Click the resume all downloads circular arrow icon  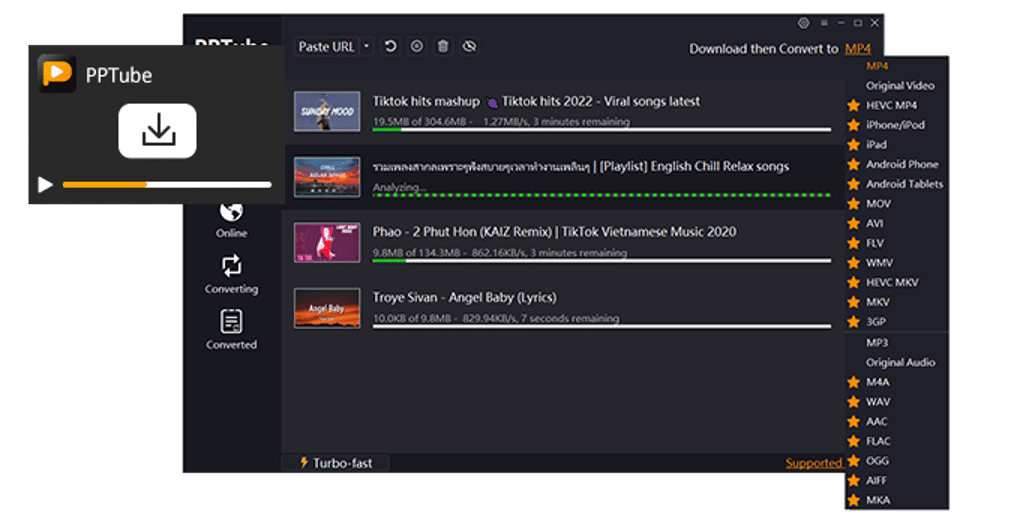pos(390,46)
